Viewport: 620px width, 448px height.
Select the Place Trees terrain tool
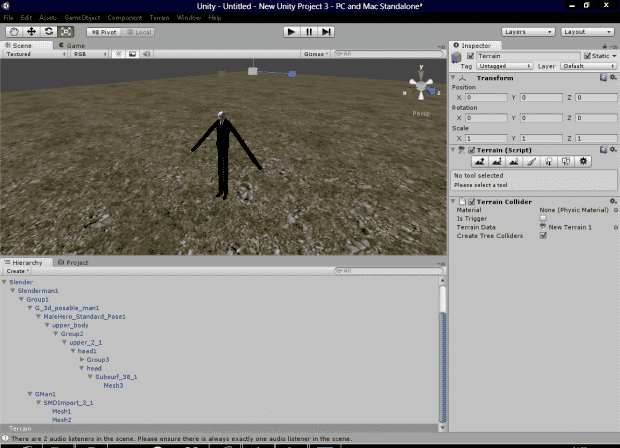tap(549, 161)
